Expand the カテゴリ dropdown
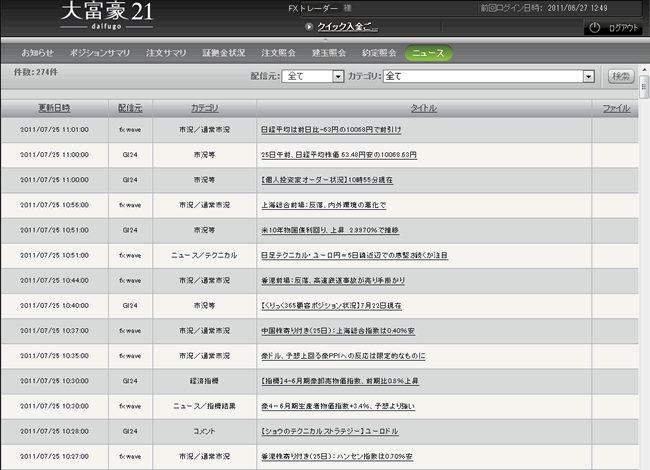Viewport: 650px width, 470px height. click(489, 76)
